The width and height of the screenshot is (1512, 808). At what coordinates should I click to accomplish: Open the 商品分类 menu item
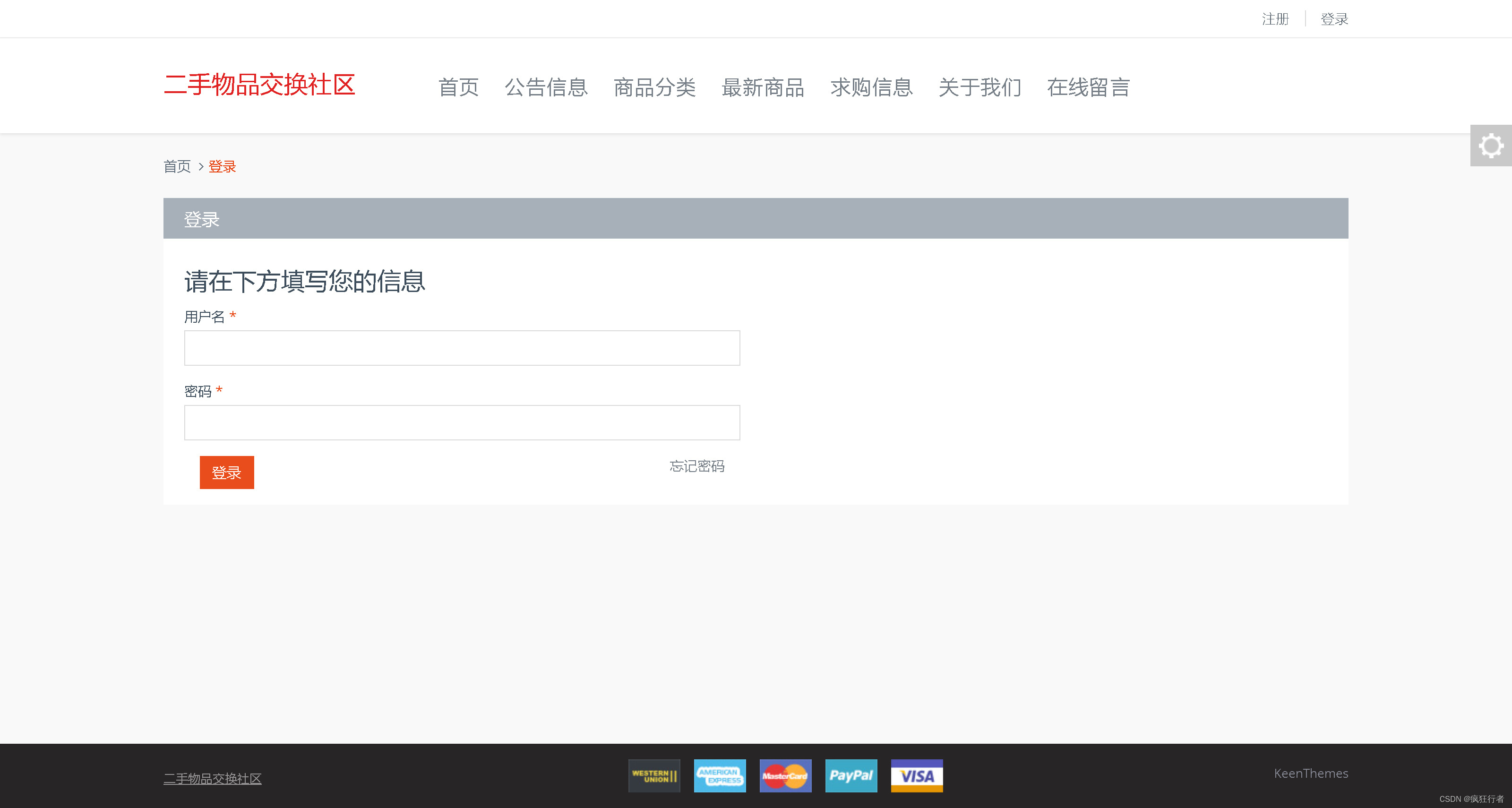pos(654,87)
